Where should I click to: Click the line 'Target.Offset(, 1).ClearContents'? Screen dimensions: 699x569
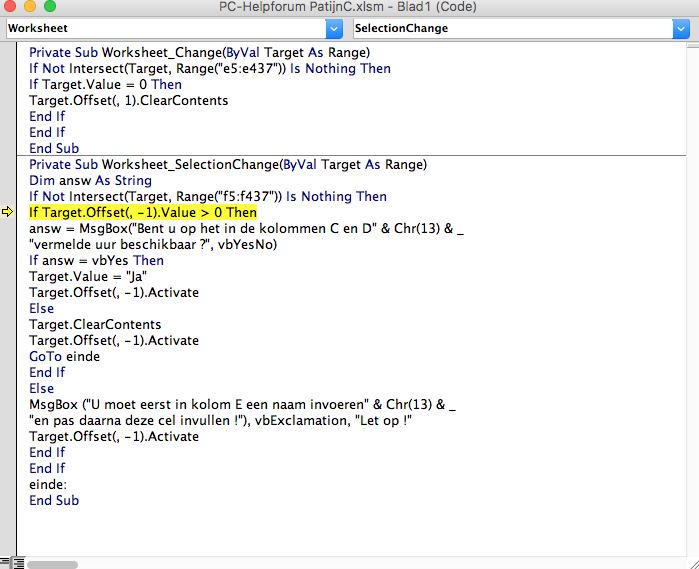tap(128, 101)
